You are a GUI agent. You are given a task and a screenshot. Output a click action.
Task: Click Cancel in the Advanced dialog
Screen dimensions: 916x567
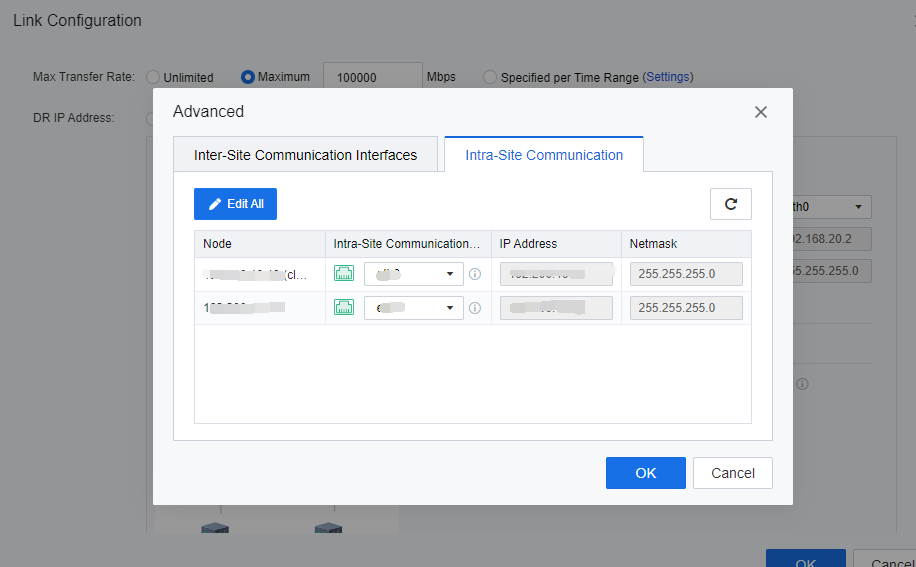732,473
